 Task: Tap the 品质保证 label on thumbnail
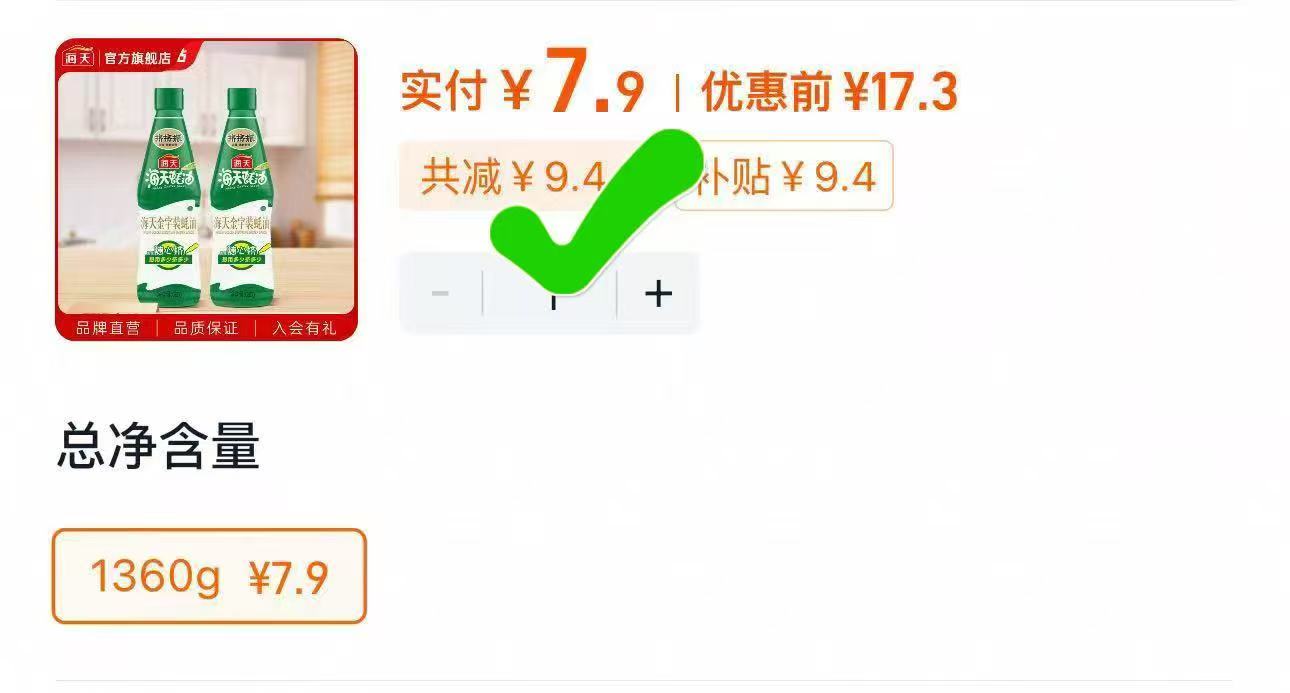tap(206, 328)
